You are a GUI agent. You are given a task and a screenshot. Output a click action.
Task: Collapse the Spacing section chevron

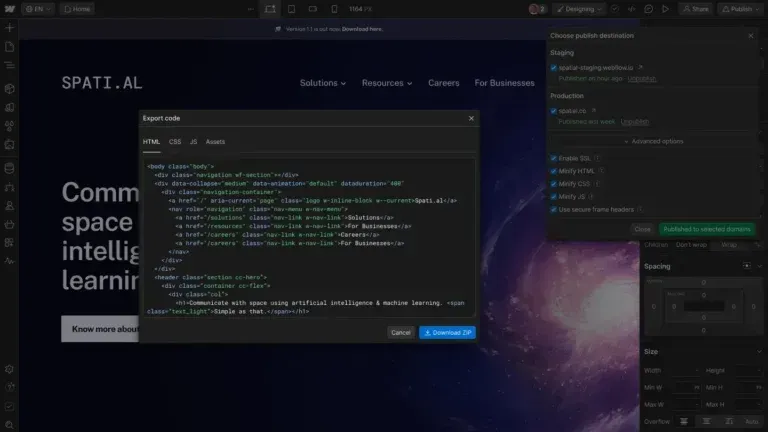(759, 266)
